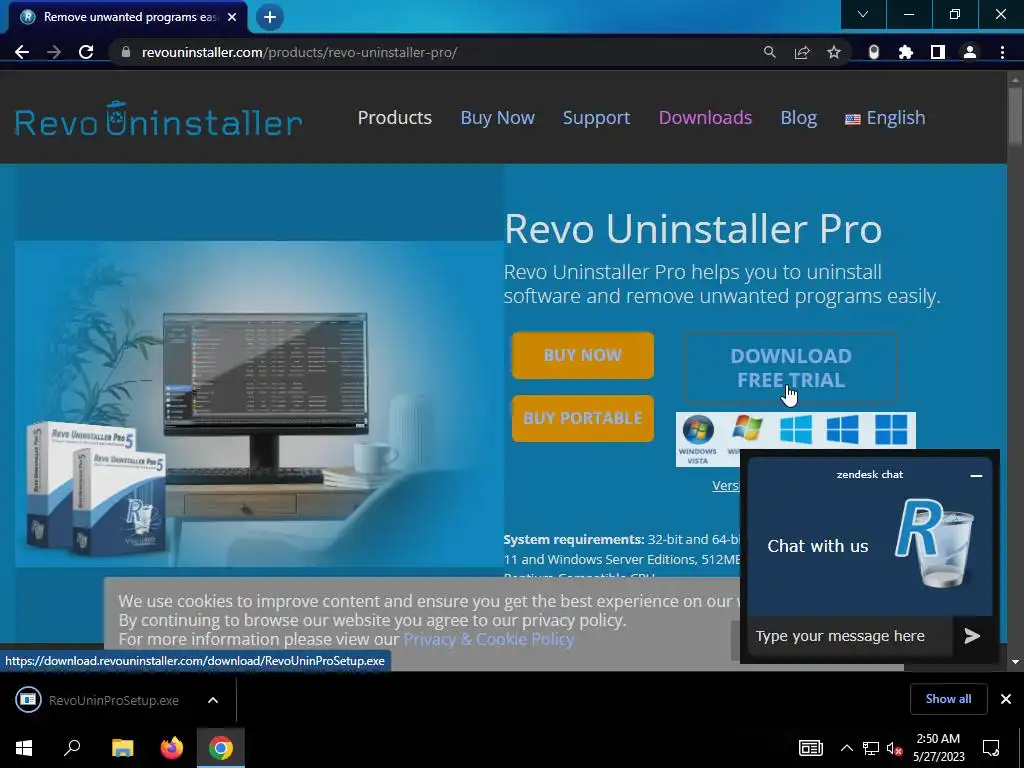
Task: Open a new tab with plus button
Action: point(270,17)
